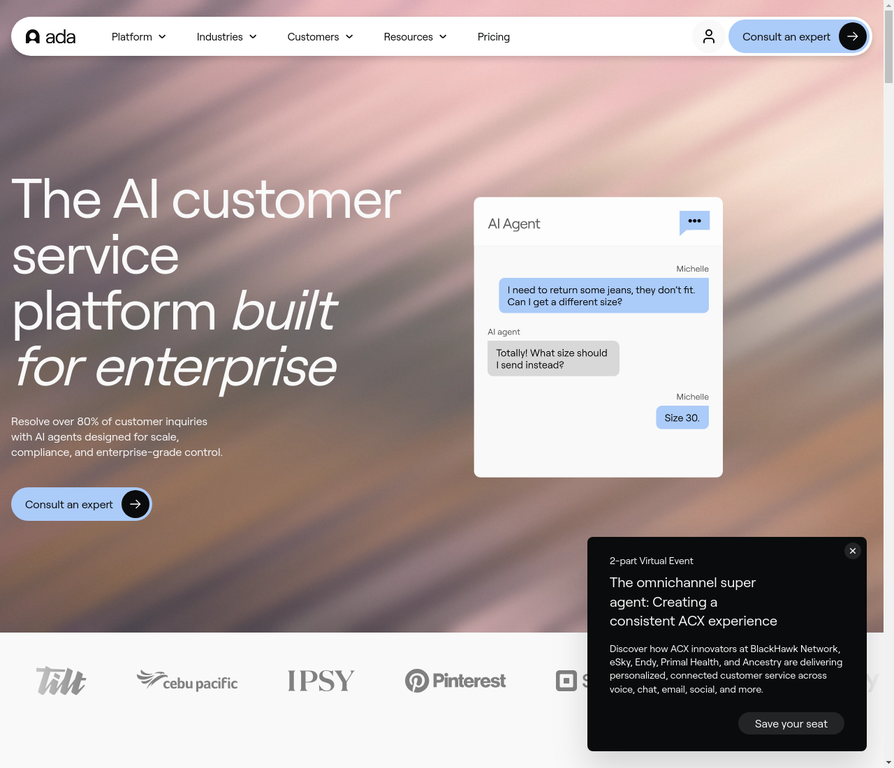Expand the Platform dropdown menu
The height and width of the screenshot is (768, 894).
138,37
